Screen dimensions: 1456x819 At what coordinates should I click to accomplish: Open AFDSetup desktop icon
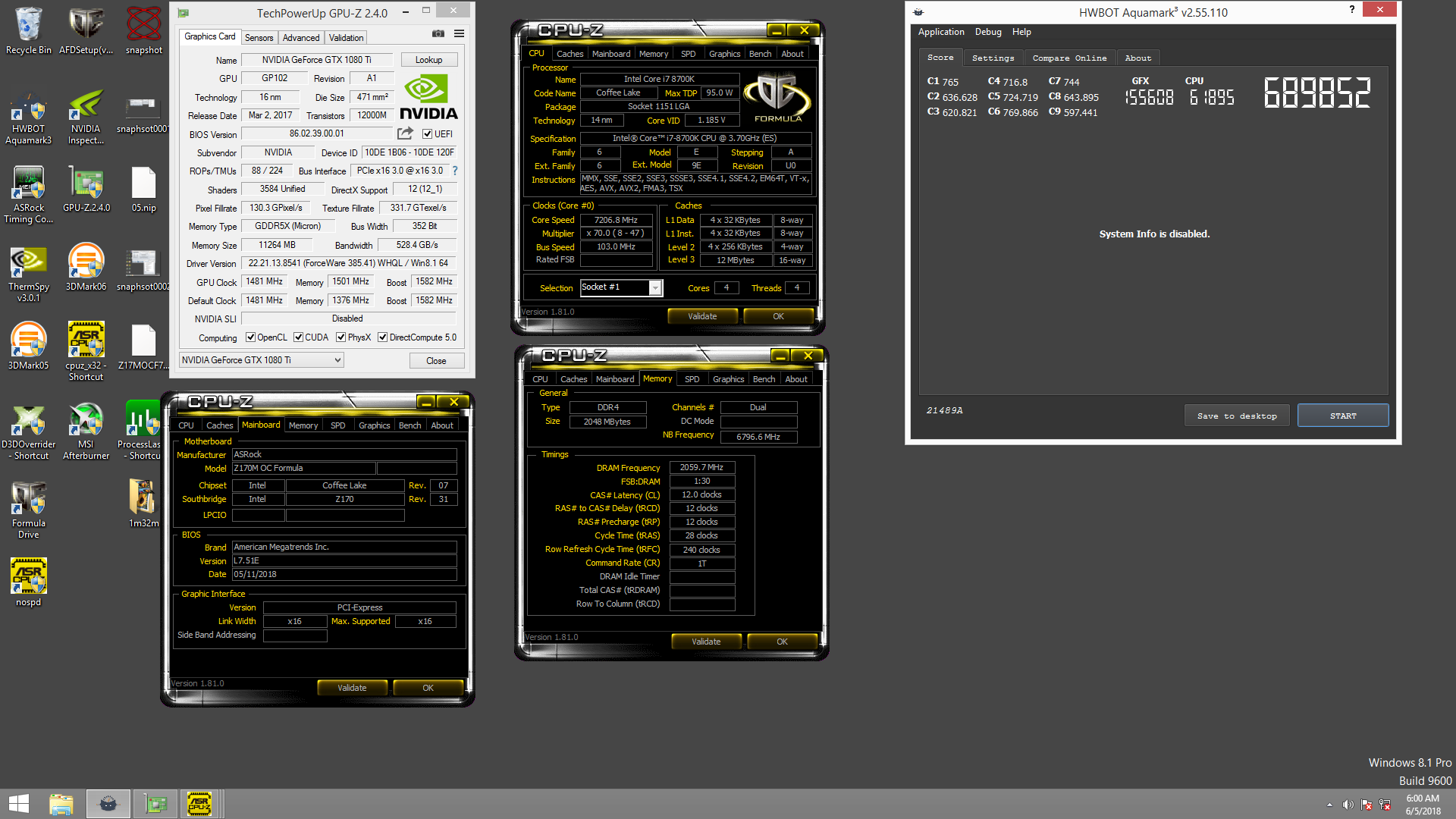click(x=86, y=30)
